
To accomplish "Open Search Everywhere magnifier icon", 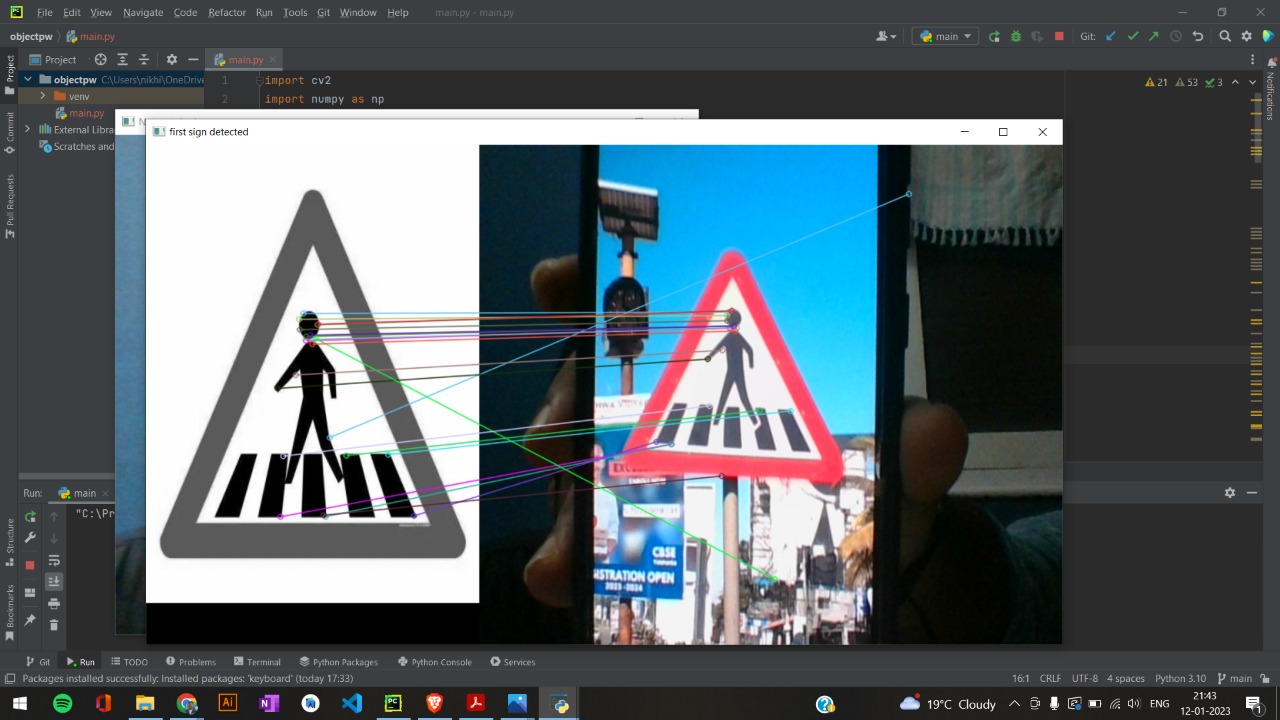I will tap(1225, 36).
